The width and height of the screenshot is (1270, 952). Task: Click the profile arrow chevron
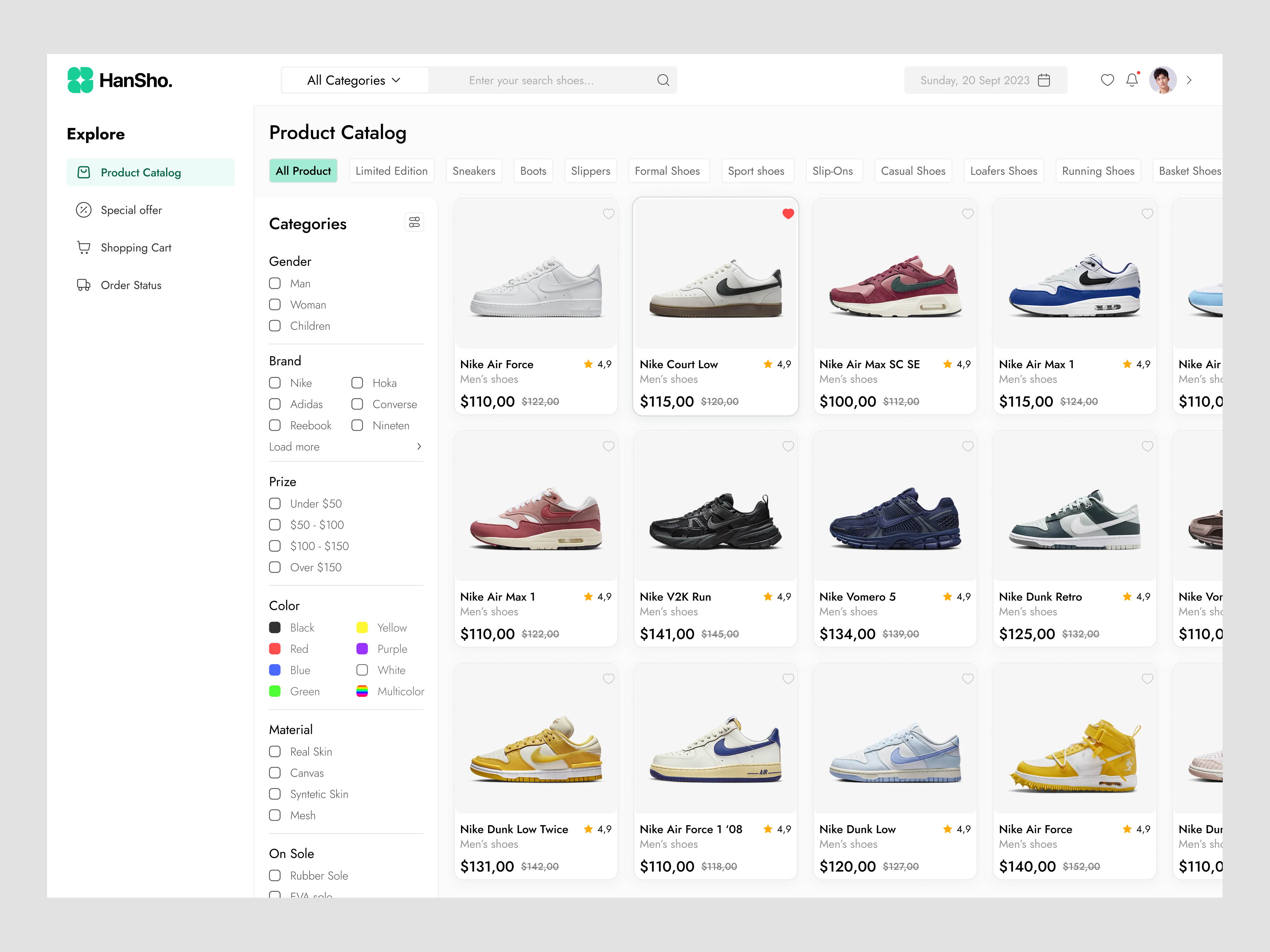point(1189,80)
